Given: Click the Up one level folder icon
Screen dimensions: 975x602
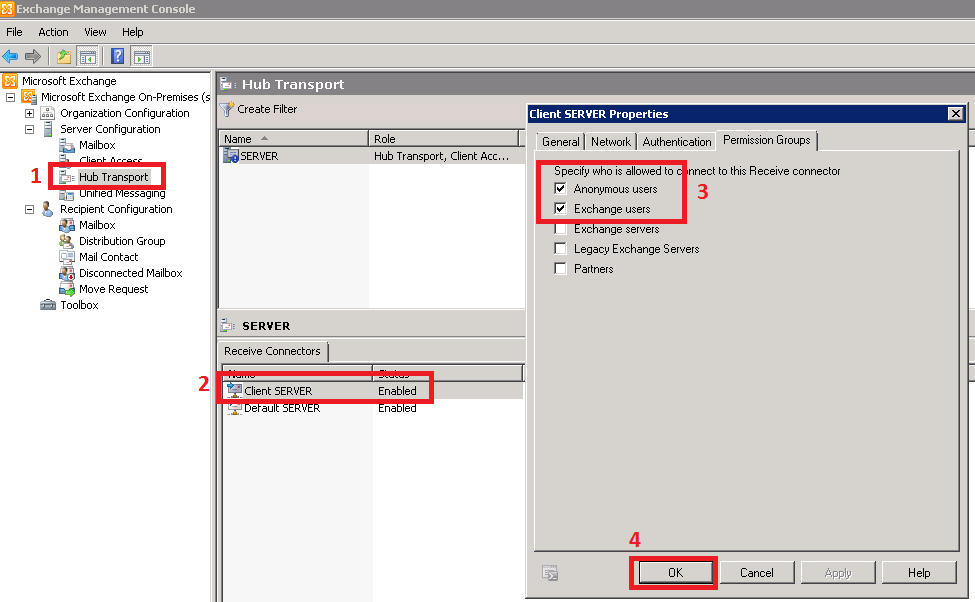Looking at the screenshot, I should [64, 56].
